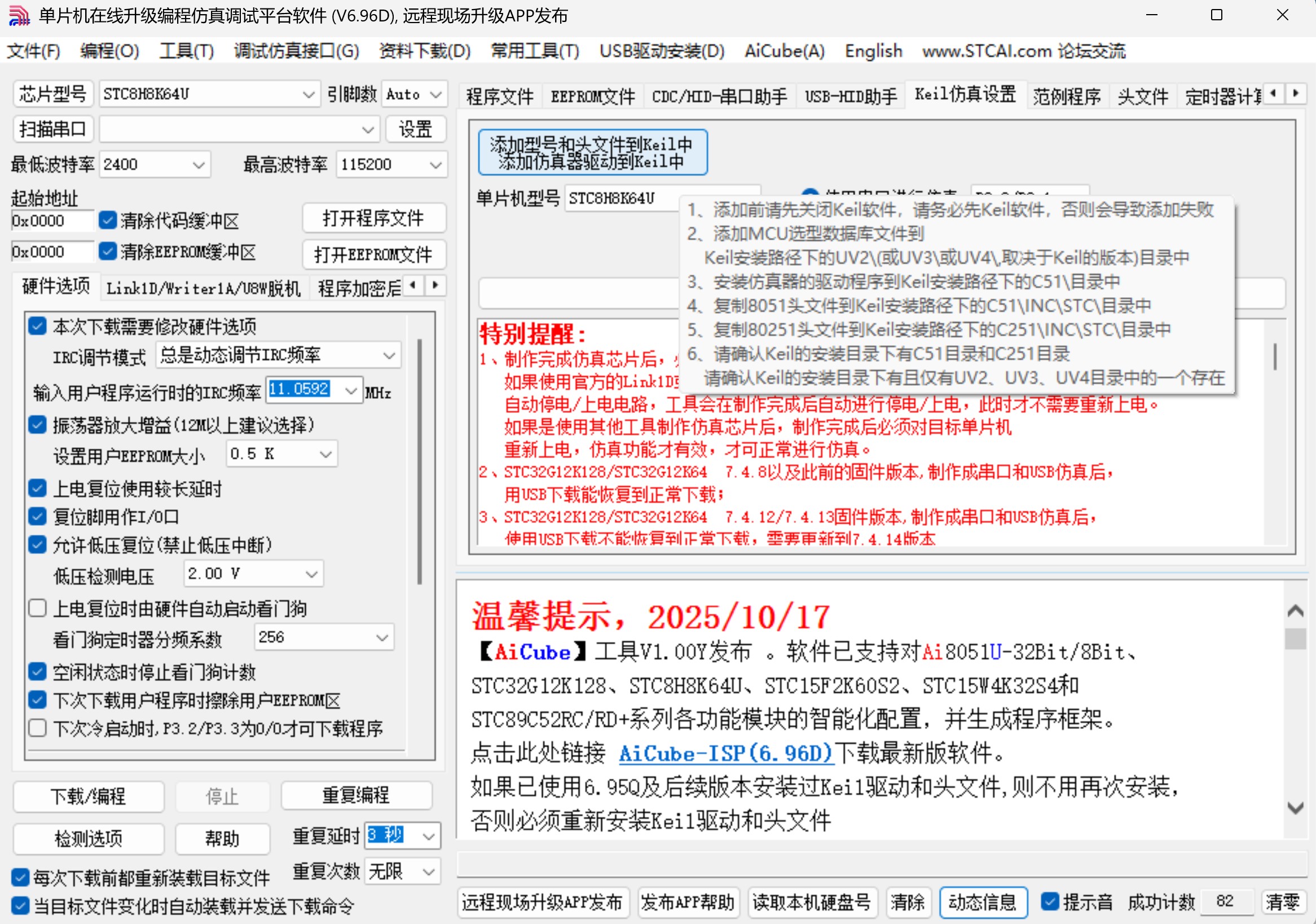Viewport: 1316px width, 924px height.
Task: Click the STC app logo in title bar
Action: (19, 15)
